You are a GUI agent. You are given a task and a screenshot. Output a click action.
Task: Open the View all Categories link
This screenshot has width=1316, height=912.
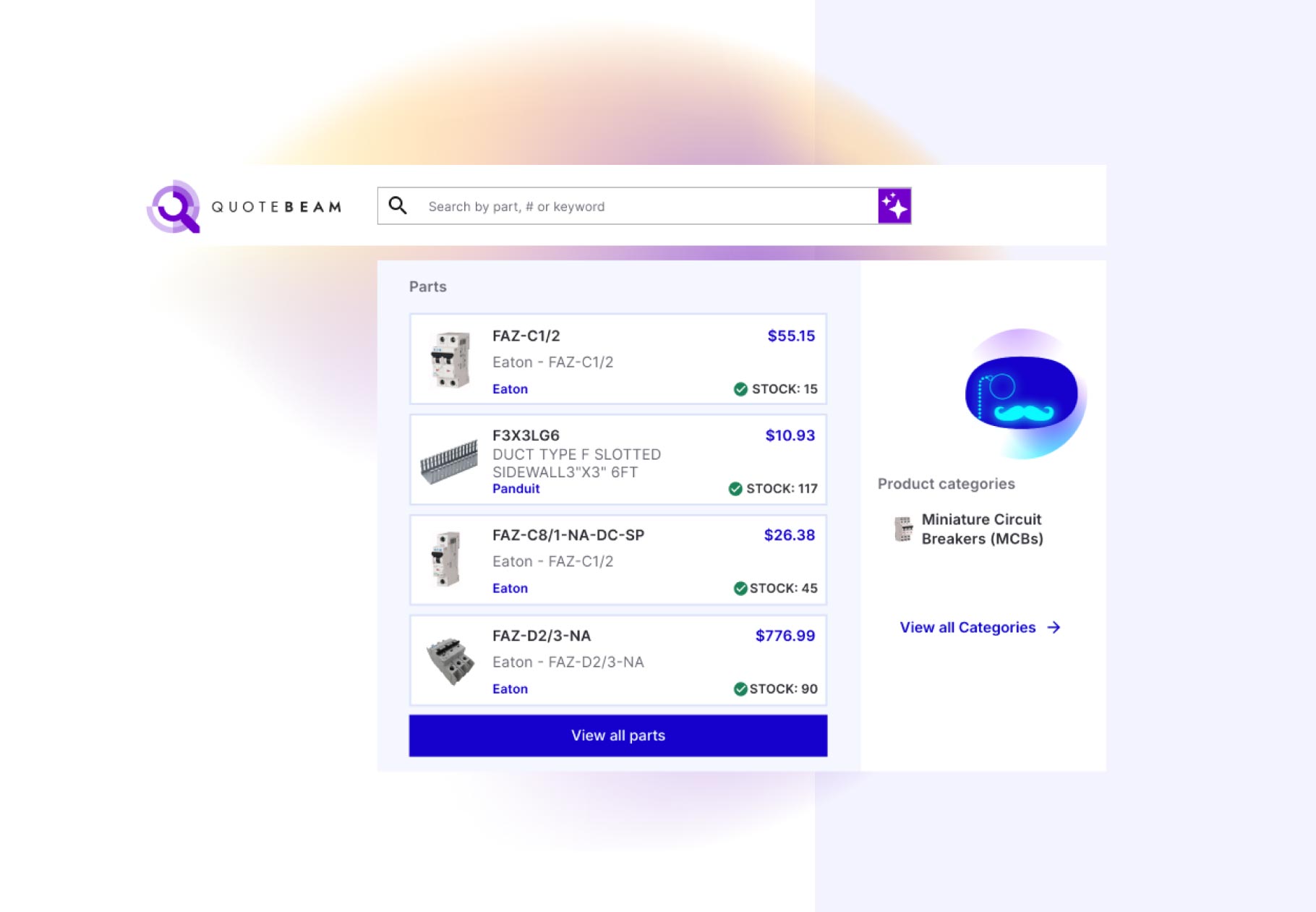coord(967,627)
